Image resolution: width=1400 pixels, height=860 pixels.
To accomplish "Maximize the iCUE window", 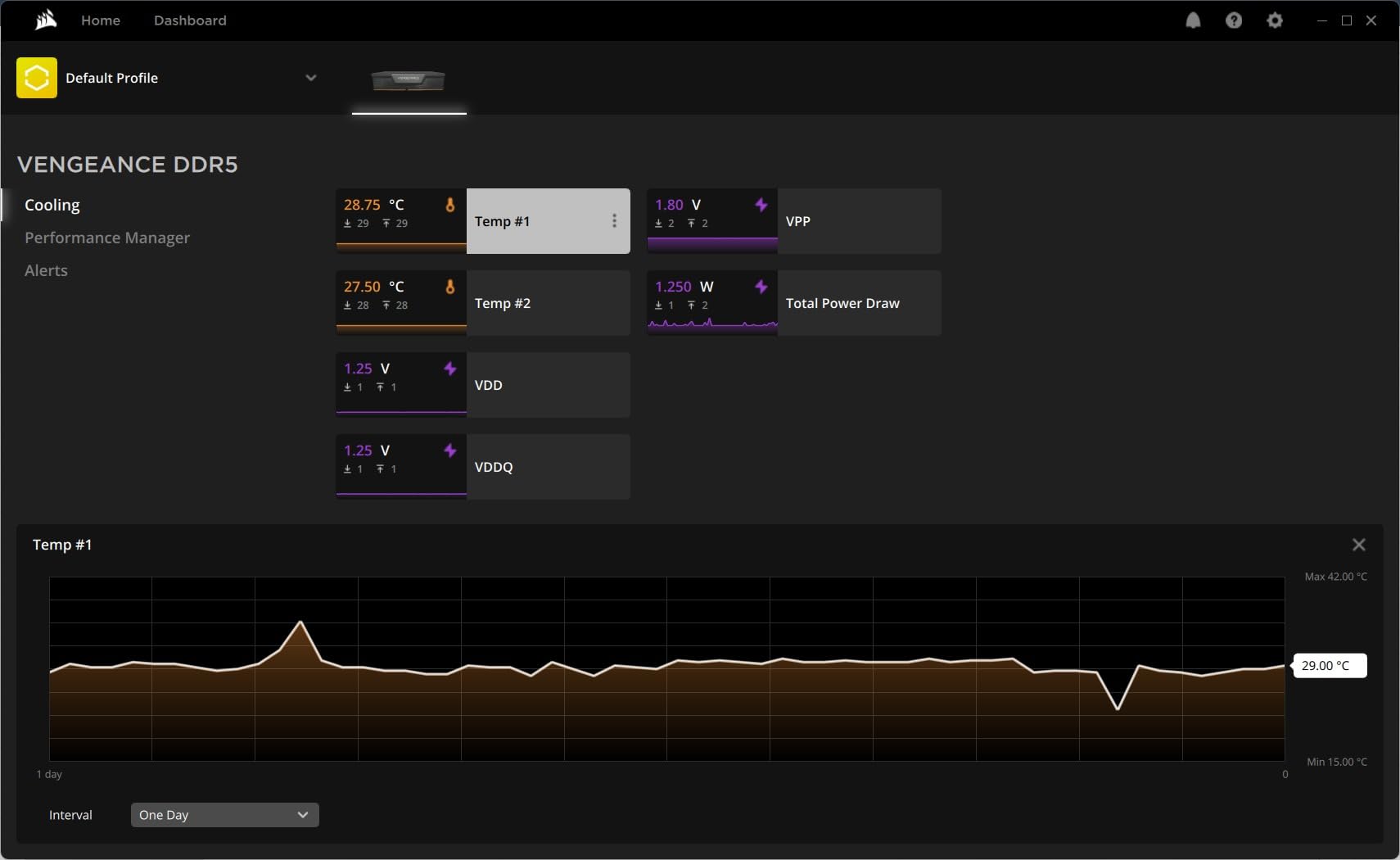I will (x=1347, y=20).
